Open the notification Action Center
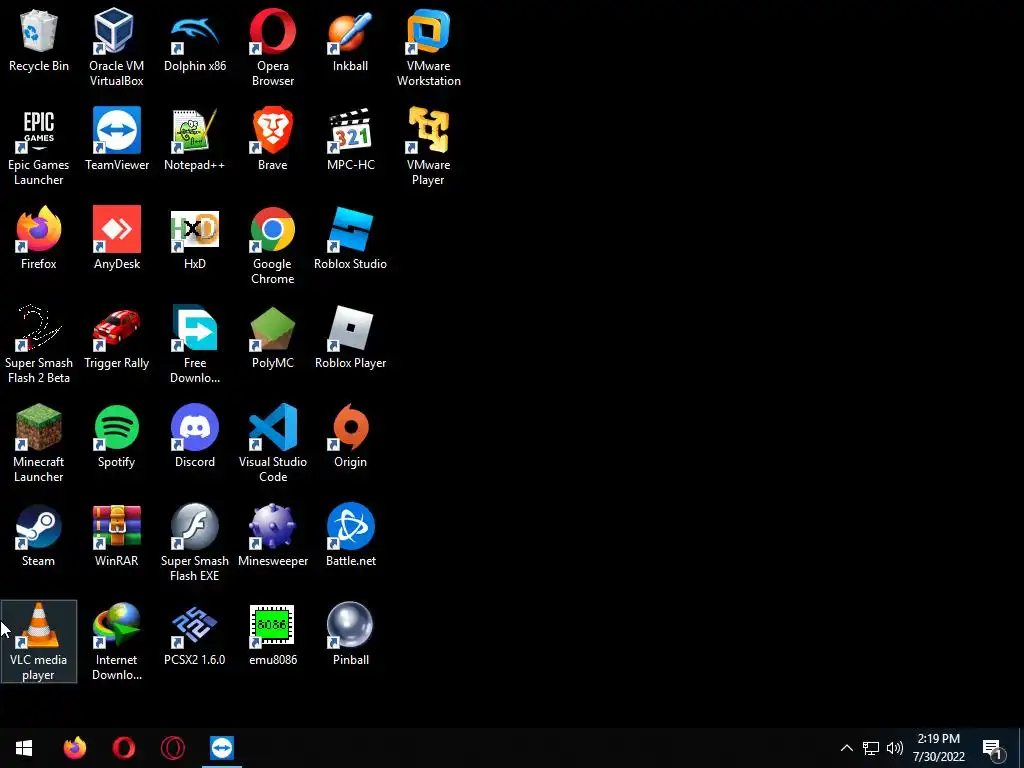1024x768 pixels. [993, 748]
